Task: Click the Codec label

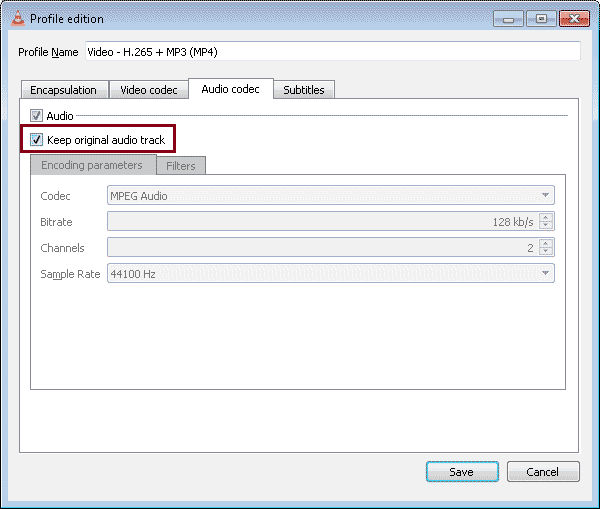Action: pyautogui.click(x=55, y=196)
